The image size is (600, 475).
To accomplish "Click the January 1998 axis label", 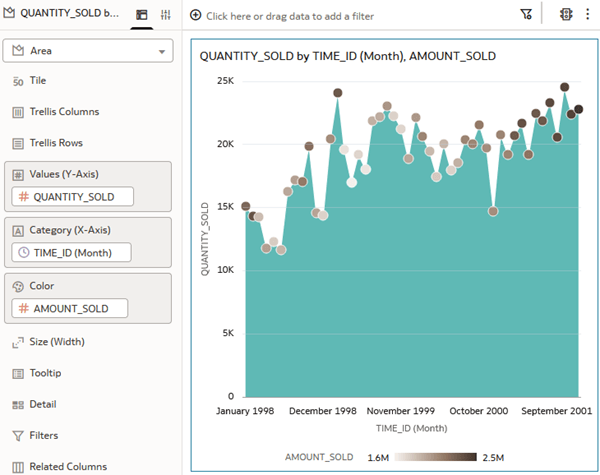I will coord(245,411).
